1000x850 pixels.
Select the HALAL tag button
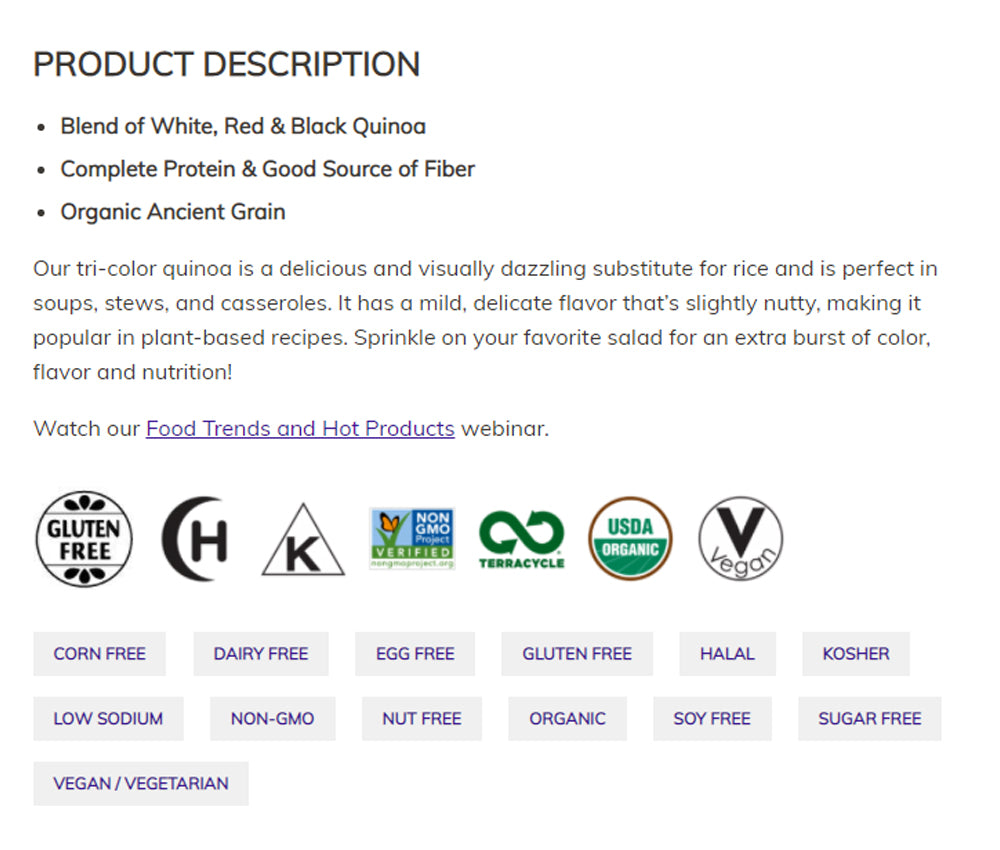[727, 654]
